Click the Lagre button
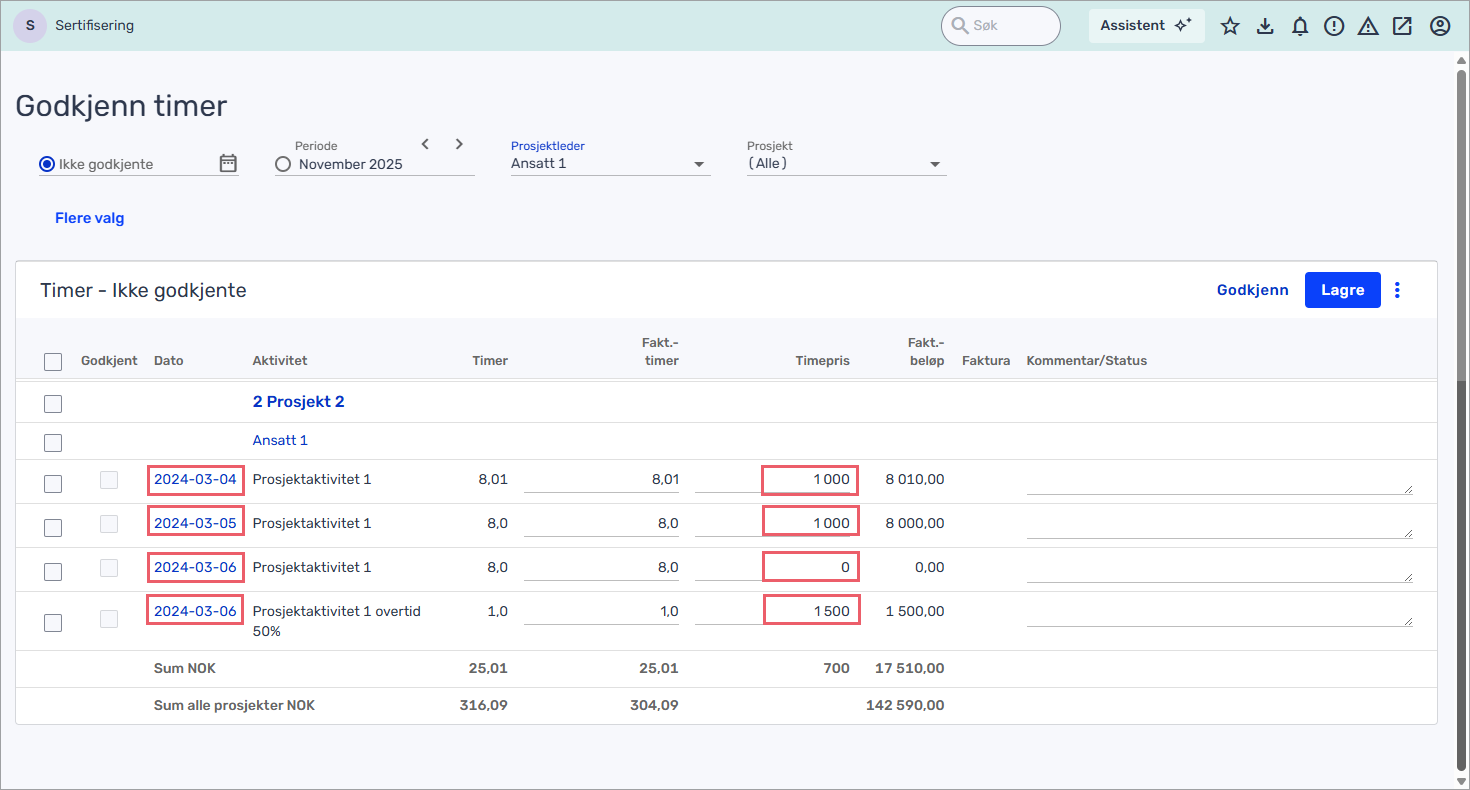The image size is (1470, 790). (1342, 290)
